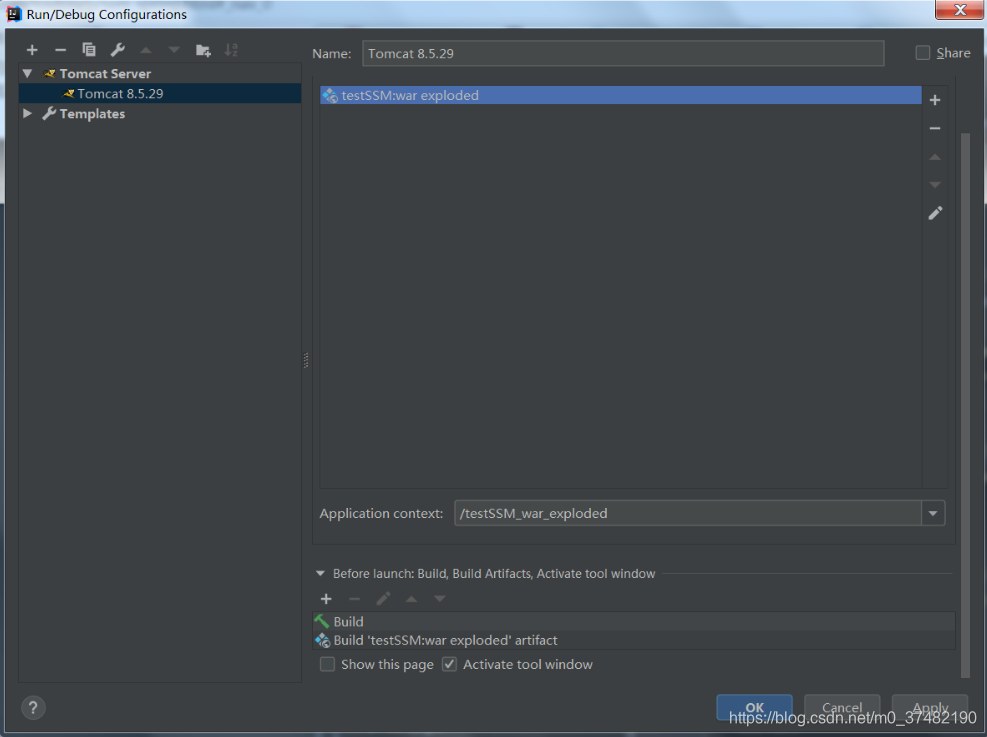Focus Application context text field
987x737 pixels.
click(x=688, y=513)
